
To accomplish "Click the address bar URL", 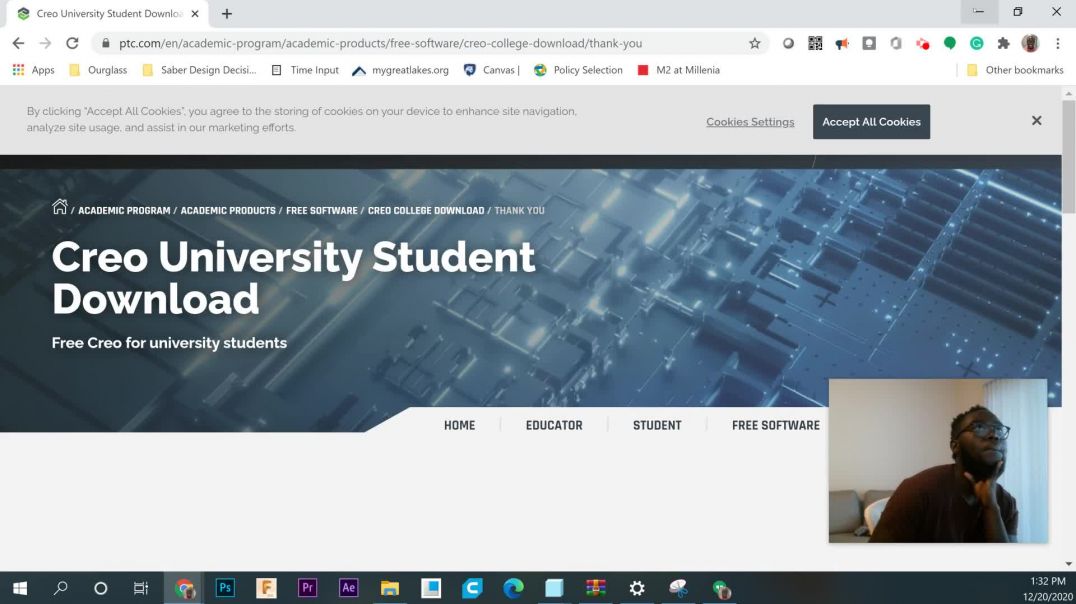I will click(x=380, y=43).
